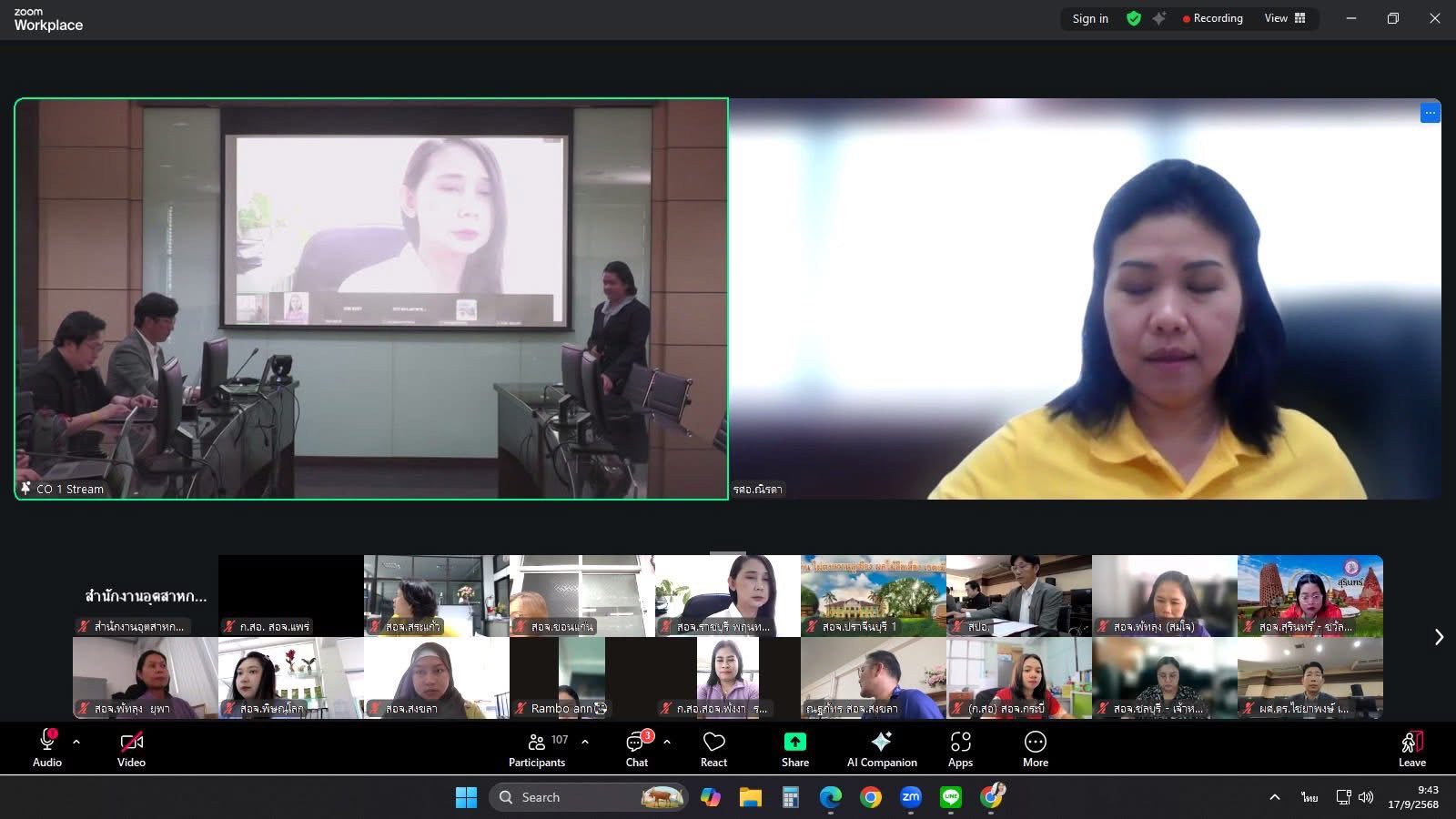Start Video camera
Image resolution: width=1456 pixels, height=819 pixels.
[x=131, y=749]
